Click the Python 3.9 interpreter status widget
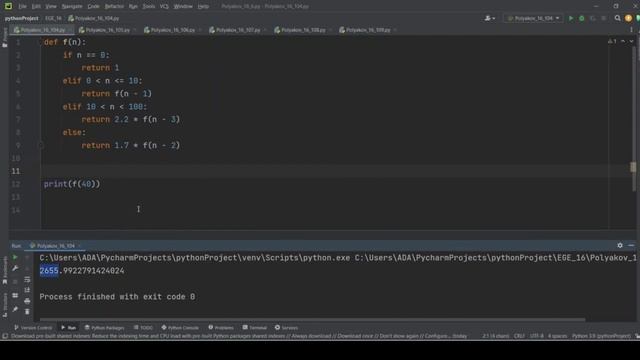Image resolution: width=640 pixels, height=360 pixels. click(601, 336)
